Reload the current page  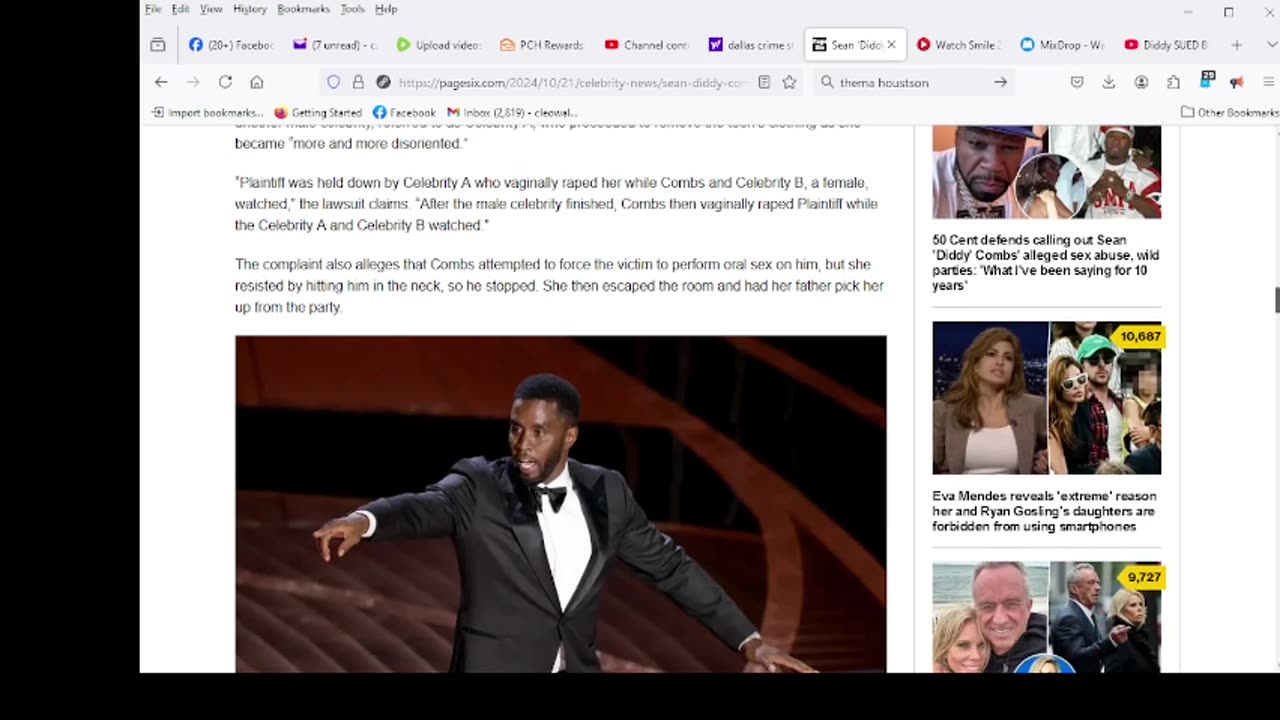225,82
